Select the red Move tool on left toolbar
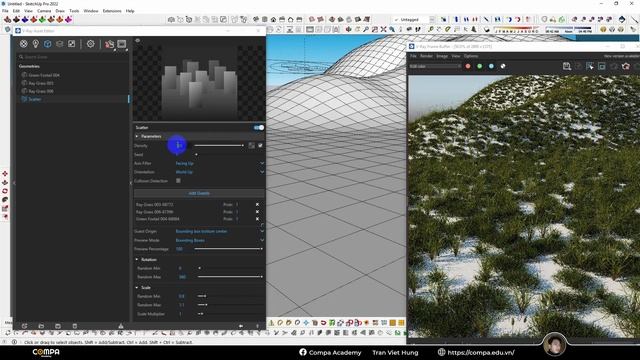 [5, 174]
